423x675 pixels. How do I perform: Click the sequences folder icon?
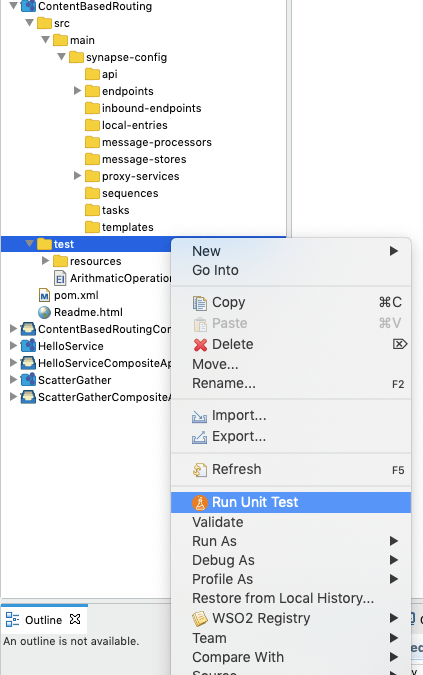coord(92,193)
